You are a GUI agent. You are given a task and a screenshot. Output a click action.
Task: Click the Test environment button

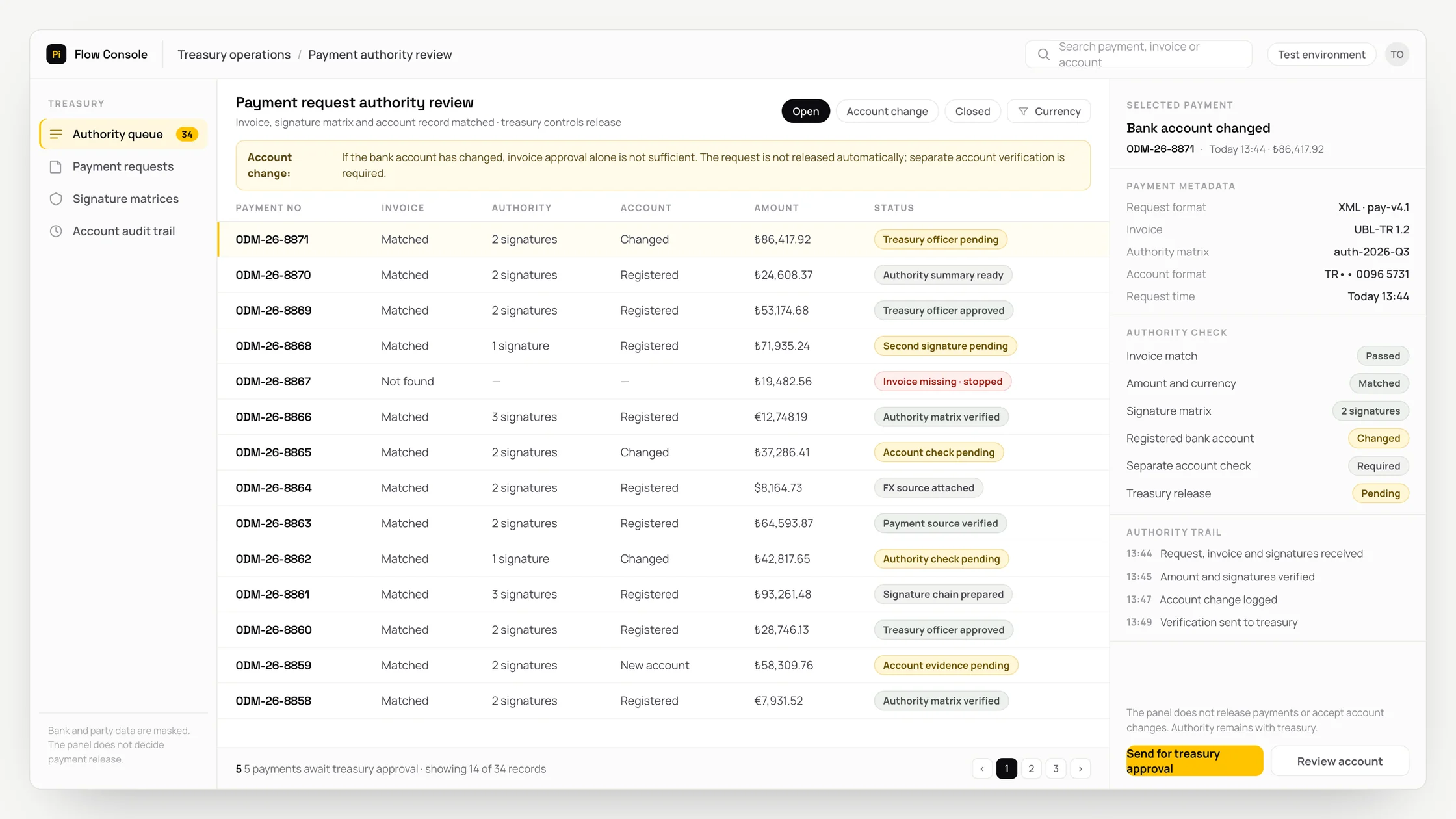(1321, 55)
